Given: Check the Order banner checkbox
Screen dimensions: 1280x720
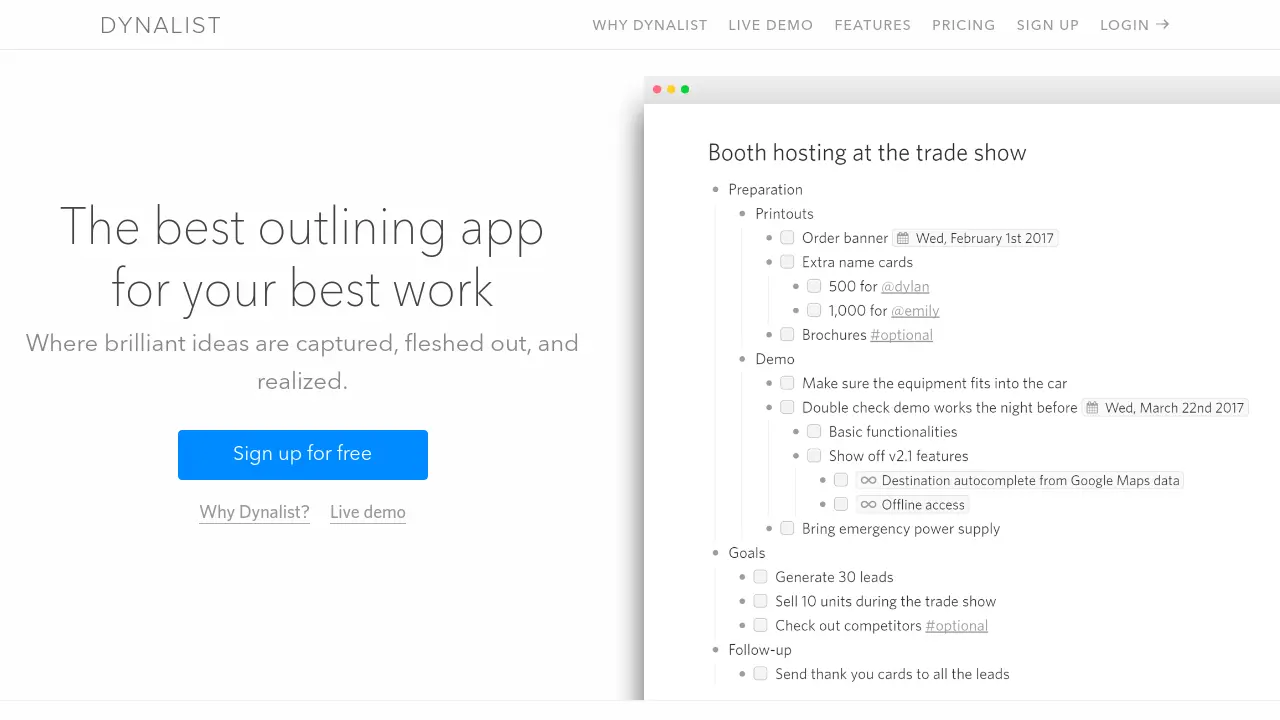Looking at the screenshot, I should coord(787,238).
